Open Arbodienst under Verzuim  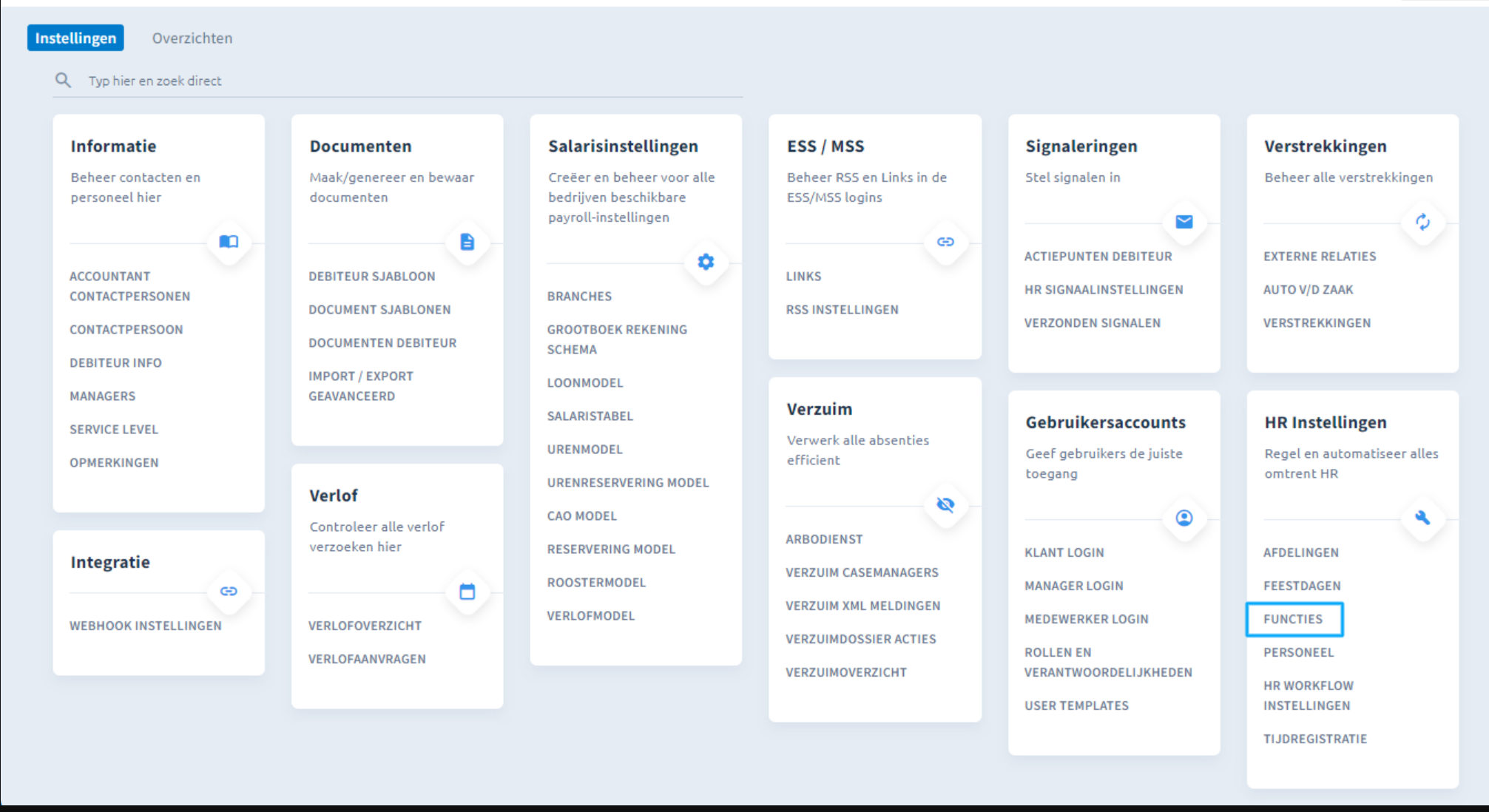coord(824,539)
